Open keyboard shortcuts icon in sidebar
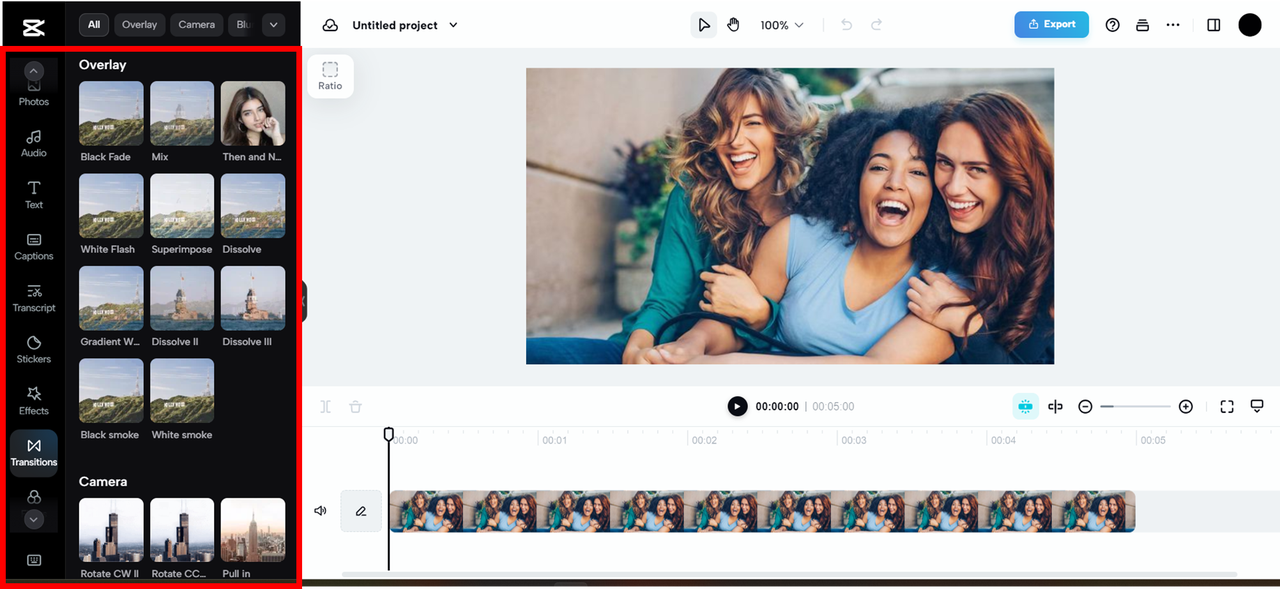 (34, 560)
